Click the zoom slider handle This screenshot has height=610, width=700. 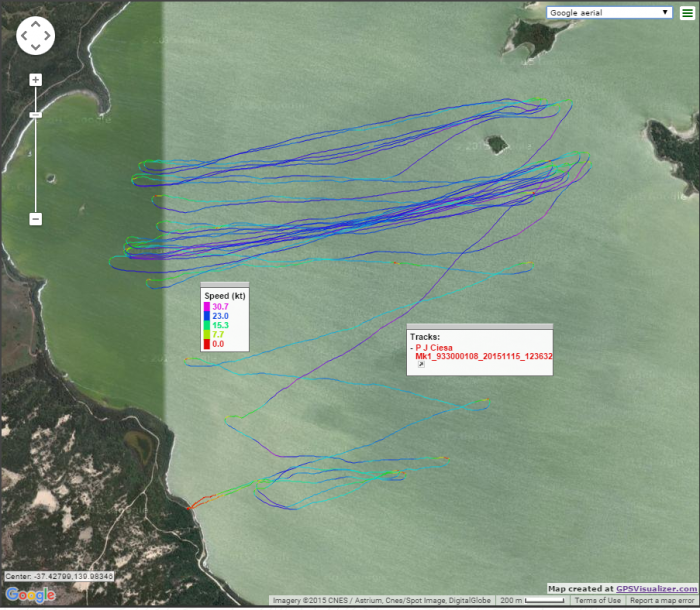coord(35,115)
